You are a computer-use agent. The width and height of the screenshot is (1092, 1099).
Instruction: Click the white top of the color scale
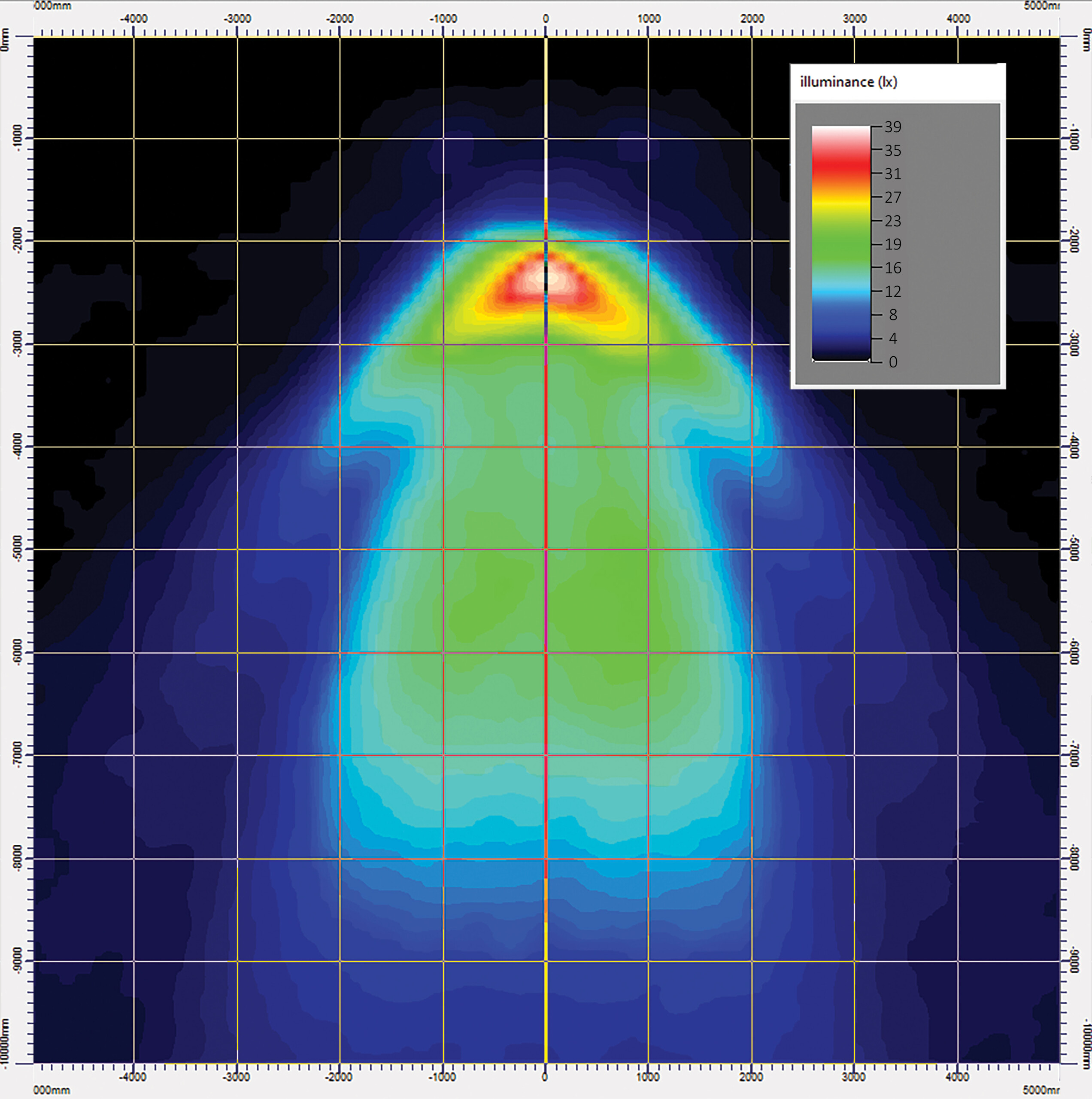840,132
